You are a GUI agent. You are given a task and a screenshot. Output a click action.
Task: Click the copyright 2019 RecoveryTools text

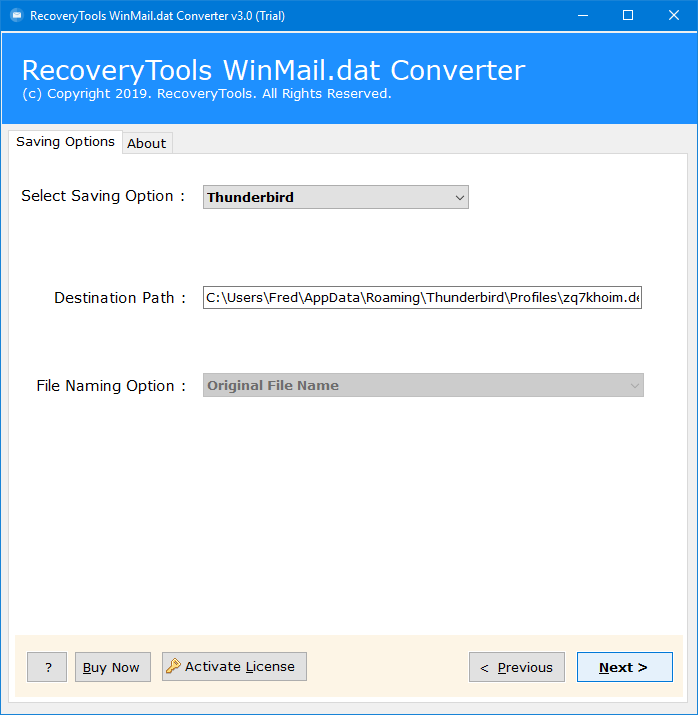(x=207, y=94)
